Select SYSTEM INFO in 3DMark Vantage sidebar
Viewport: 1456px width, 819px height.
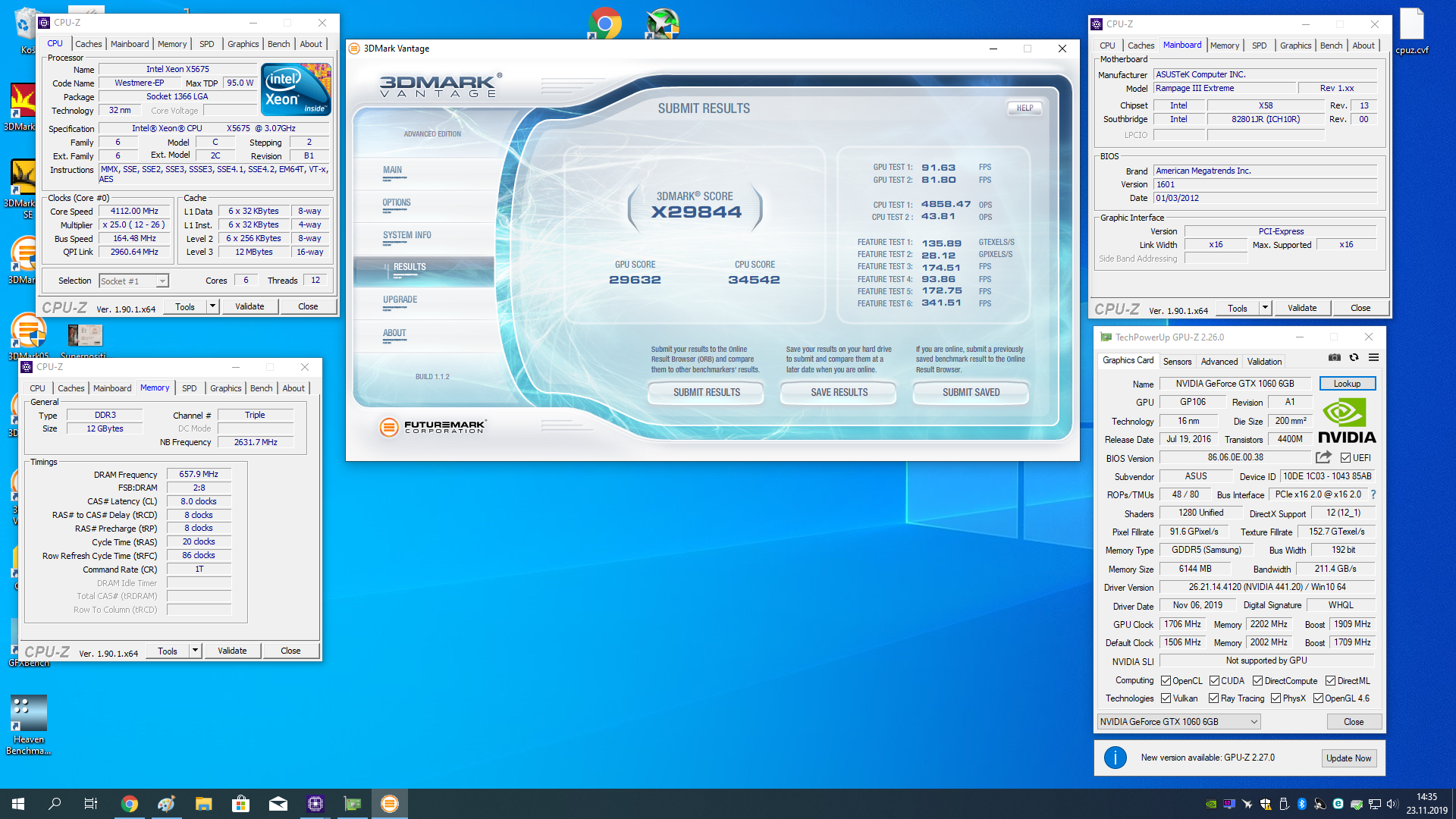pos(406,236)
